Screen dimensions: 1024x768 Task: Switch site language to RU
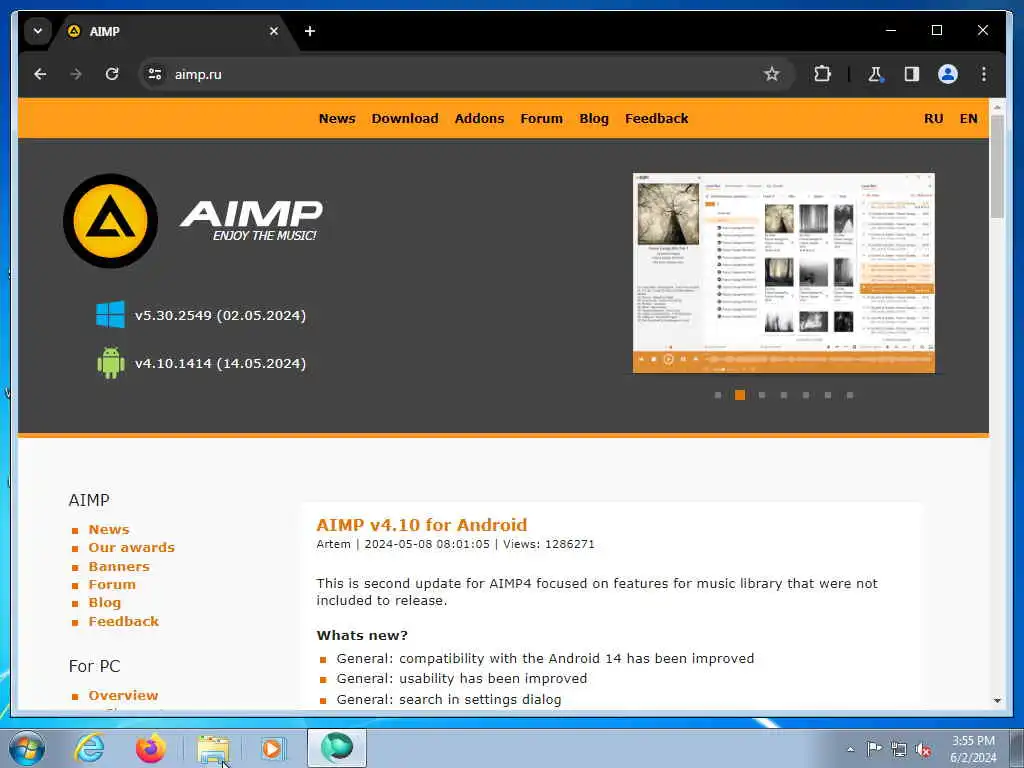click(933, 118)
